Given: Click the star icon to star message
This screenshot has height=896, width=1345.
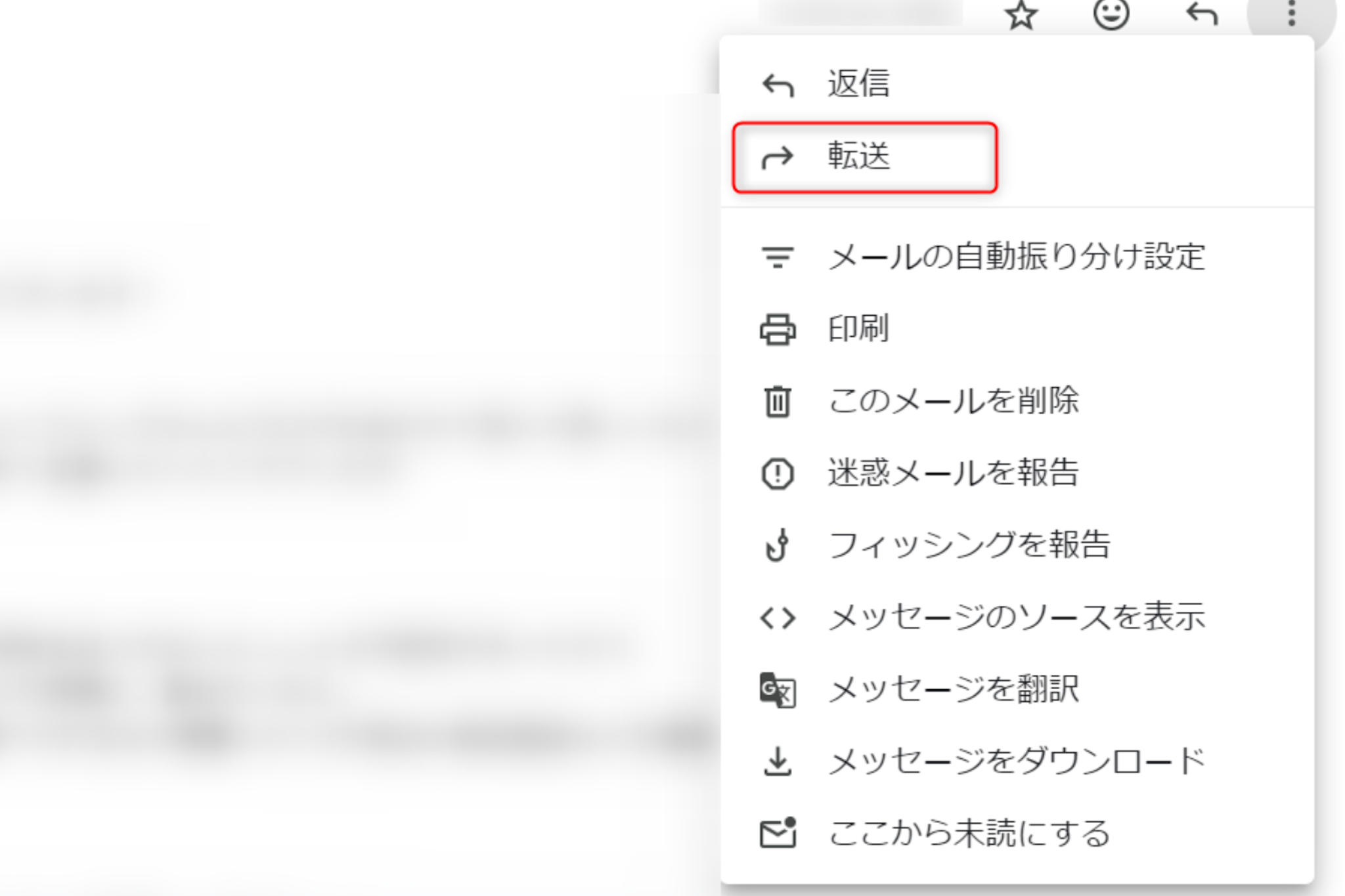Looking at the screenshot, I should (1021, 14).
